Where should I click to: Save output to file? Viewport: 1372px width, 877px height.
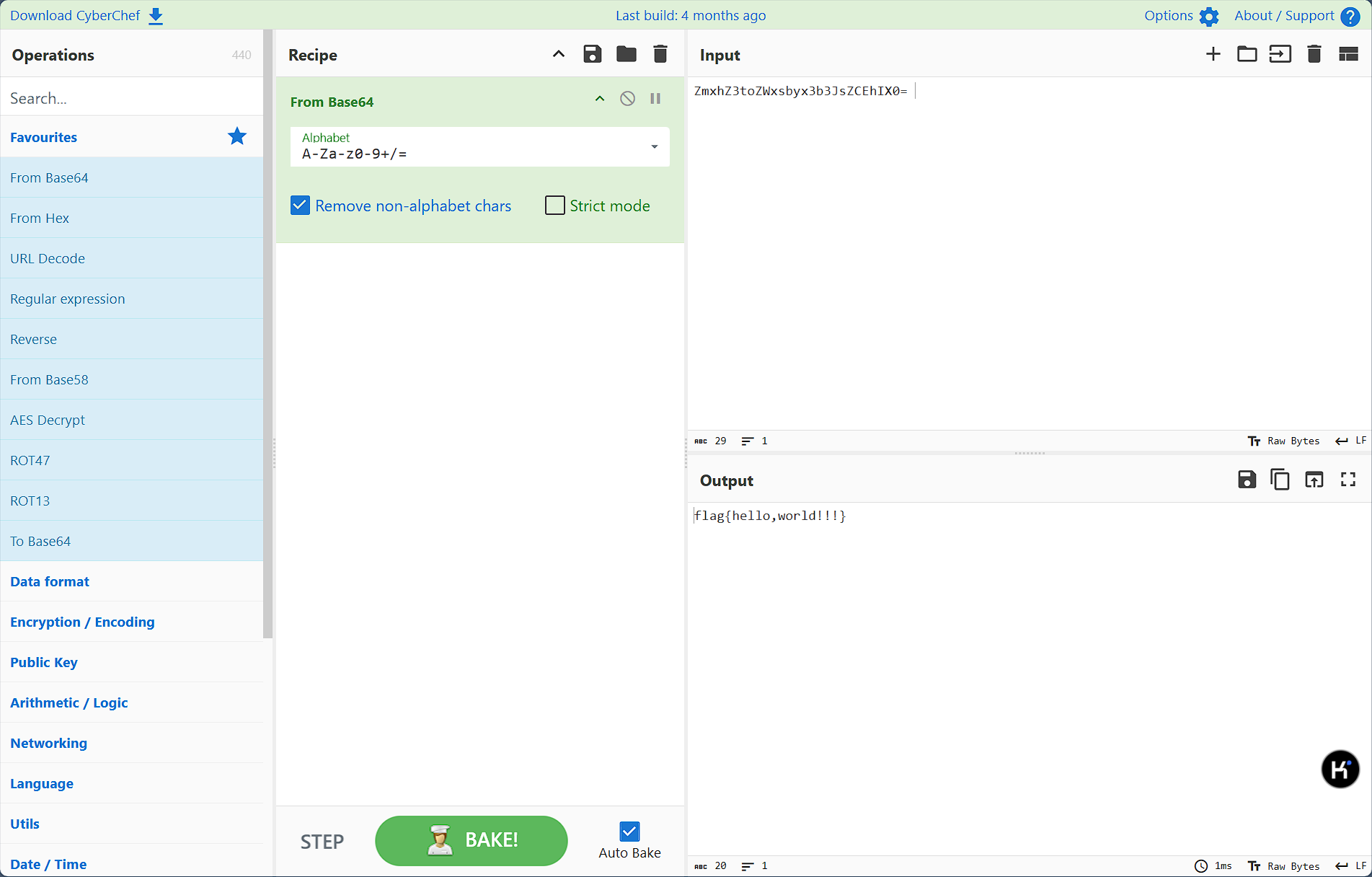[x=1247, y=480]
